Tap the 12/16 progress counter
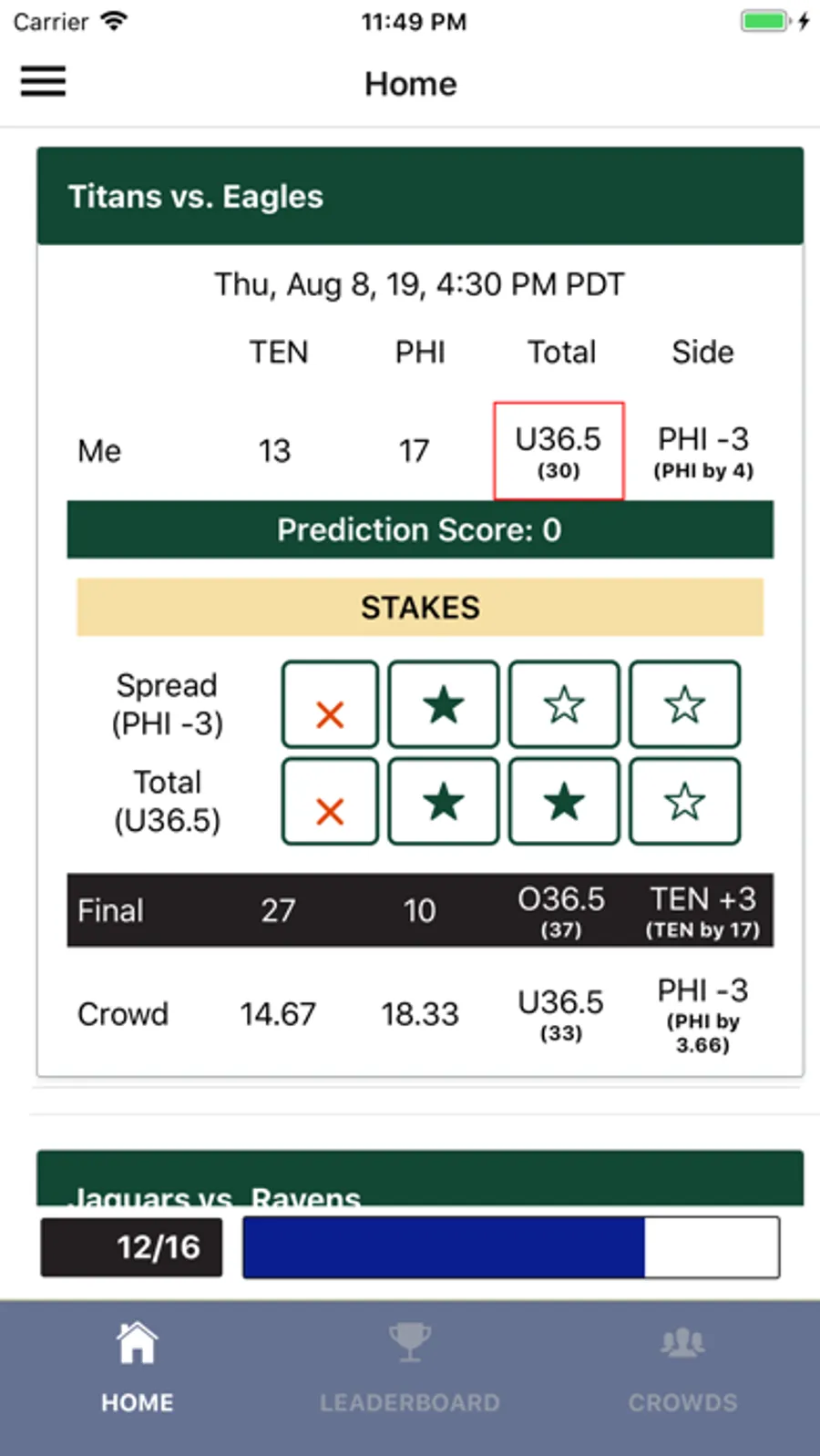 tap(132, 1247)
